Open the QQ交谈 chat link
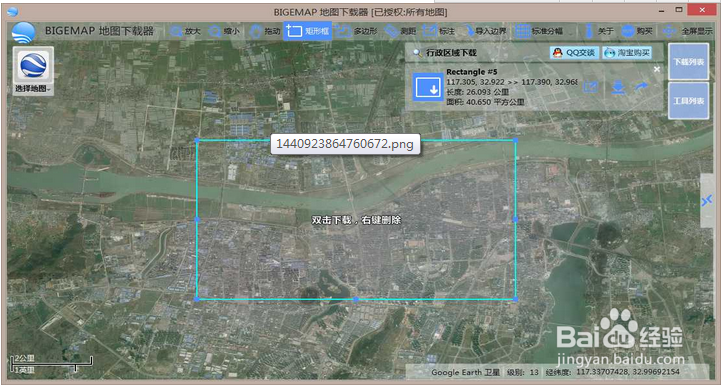 (574, 53)
